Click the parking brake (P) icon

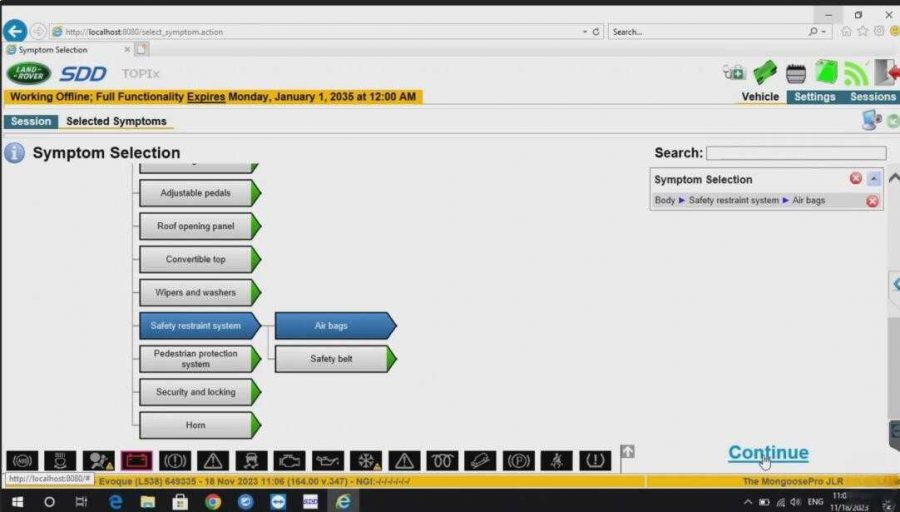pyautogui.click(x=518, y=461)
